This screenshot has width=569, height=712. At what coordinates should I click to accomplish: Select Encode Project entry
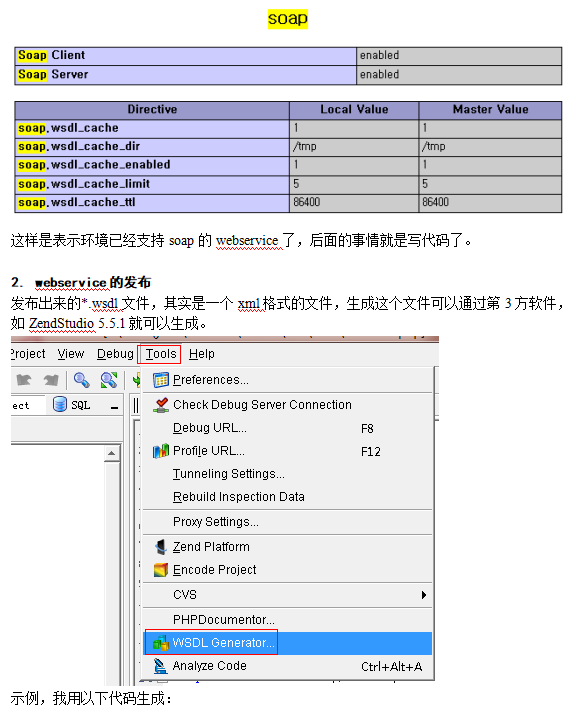click(287, 570)
